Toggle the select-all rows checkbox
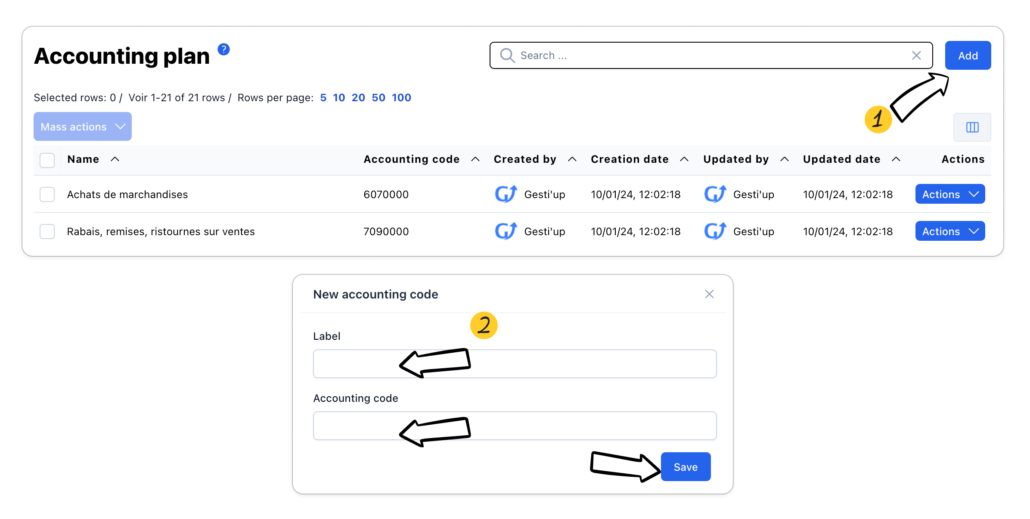1030x519 pixels. point(47,160)
